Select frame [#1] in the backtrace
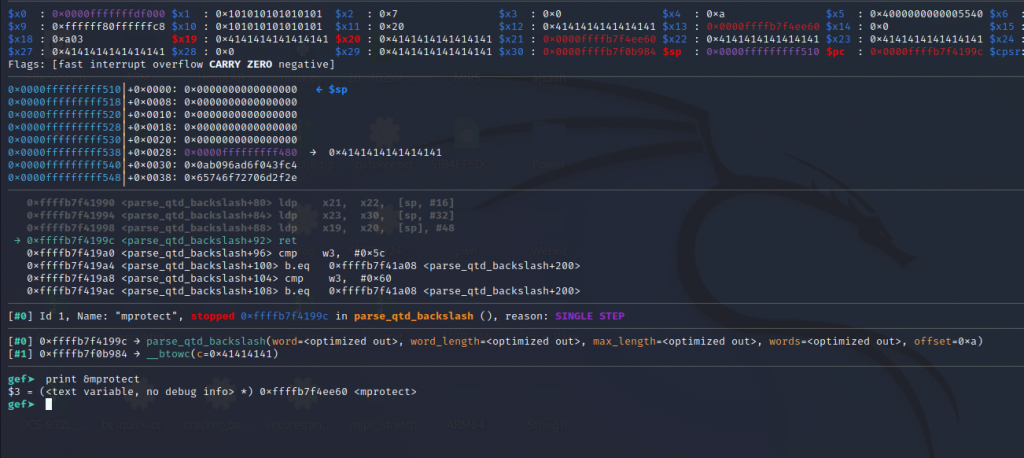This screenshot has height=458, width=1024. pos(19,352)
